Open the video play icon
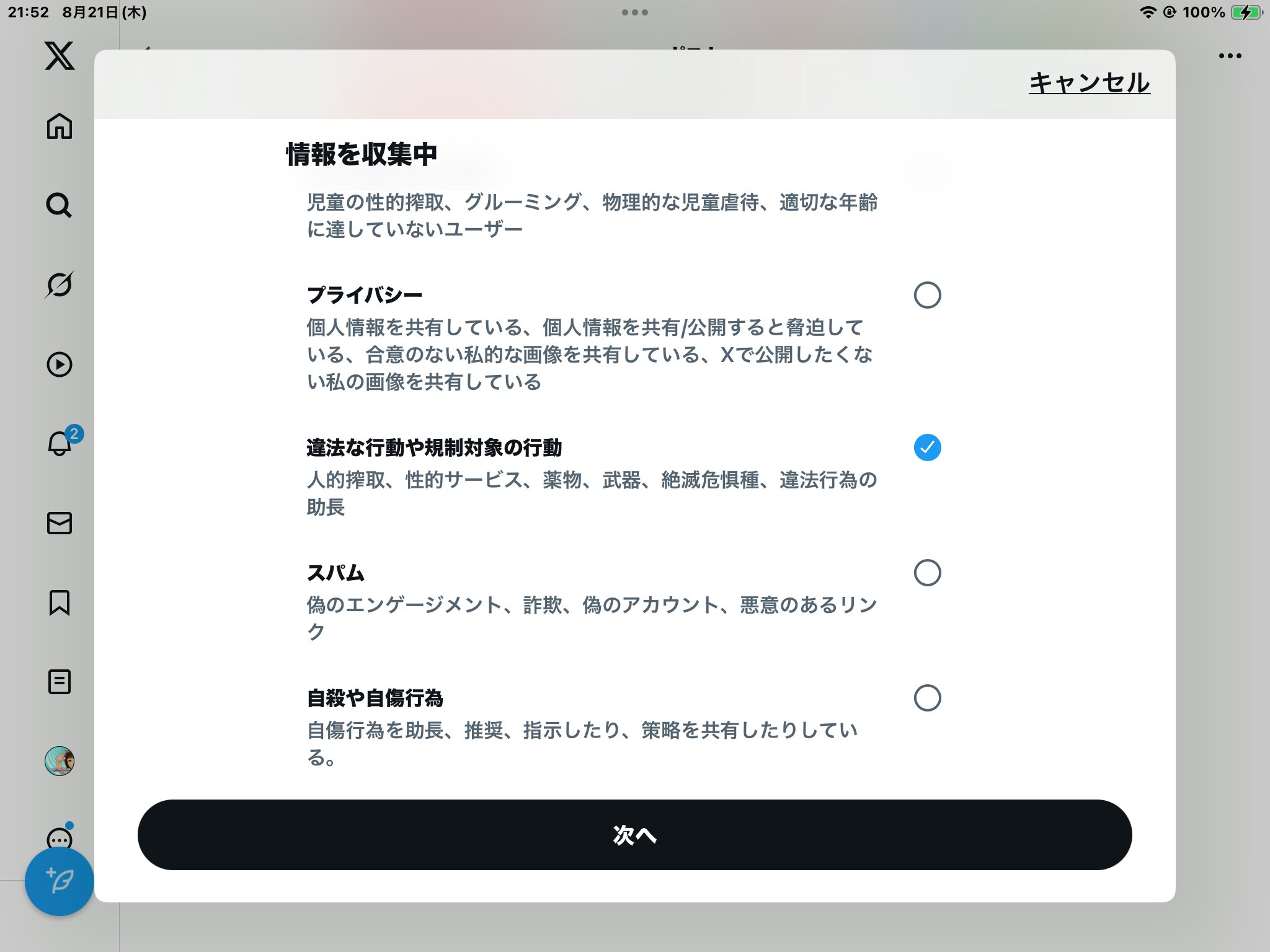 [60, 364]
